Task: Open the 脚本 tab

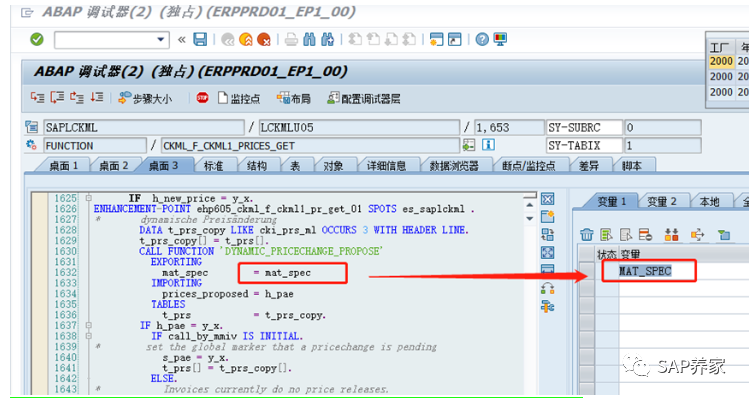Action: (x=631, y=166)
